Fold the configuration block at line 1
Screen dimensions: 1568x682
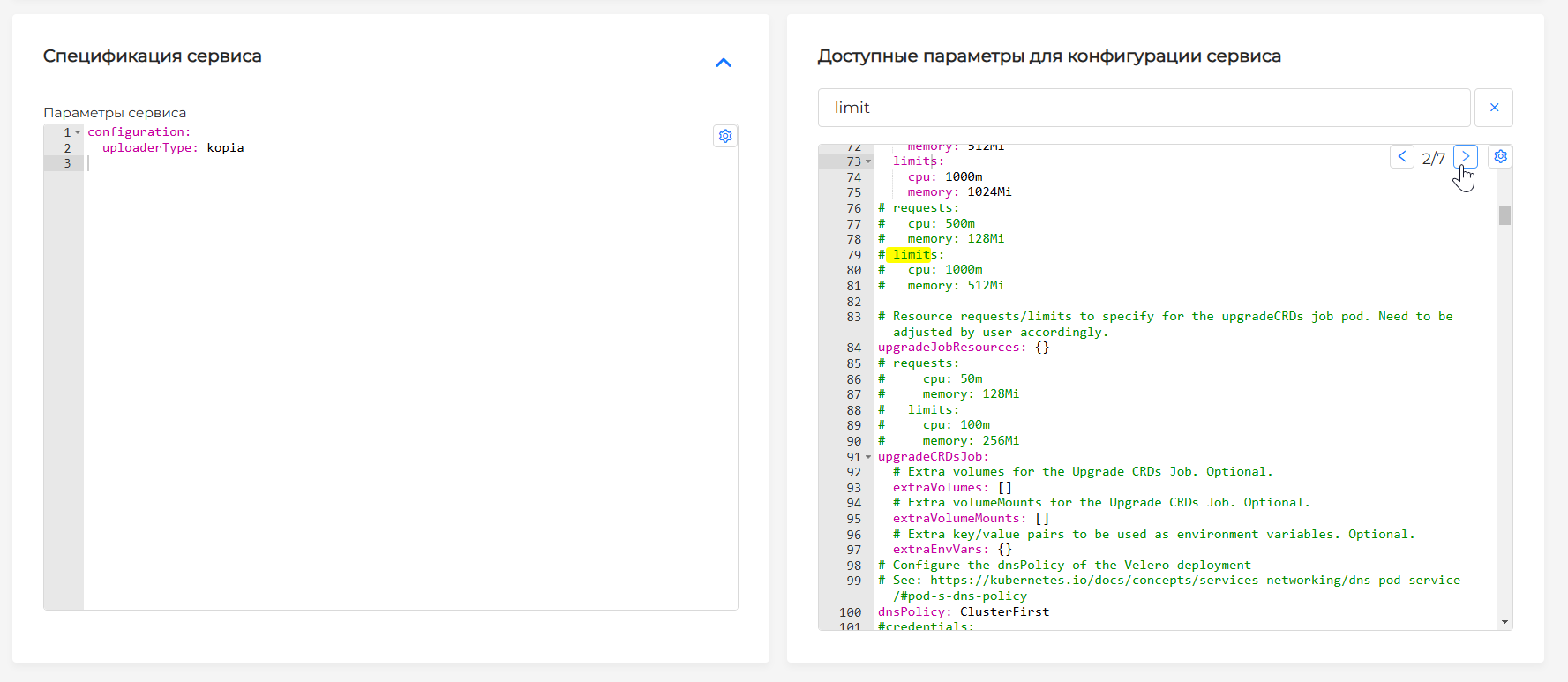(x=78, y=132)
